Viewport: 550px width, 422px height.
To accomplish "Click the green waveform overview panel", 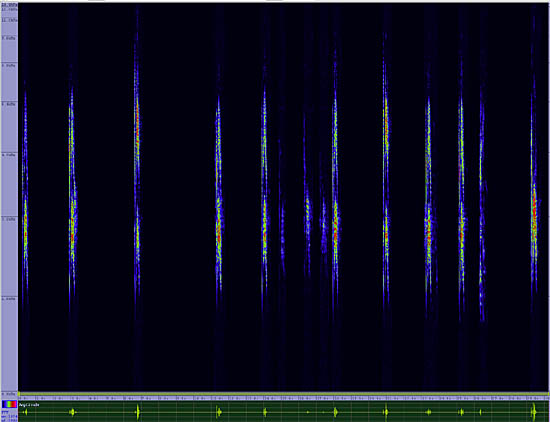I will coord(284,411).
